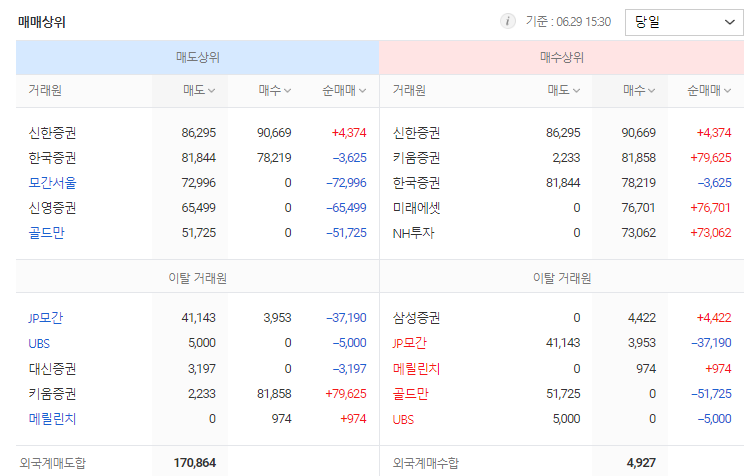754x476 pixels.
Task: Click the info icon beside 기준 time
Action: [507, 22]
